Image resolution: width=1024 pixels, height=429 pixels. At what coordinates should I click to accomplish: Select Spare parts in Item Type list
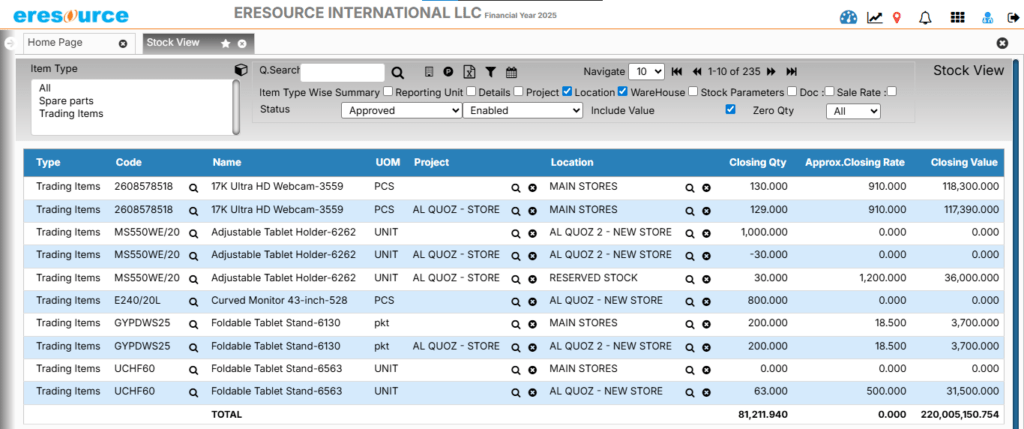(66, 101)
